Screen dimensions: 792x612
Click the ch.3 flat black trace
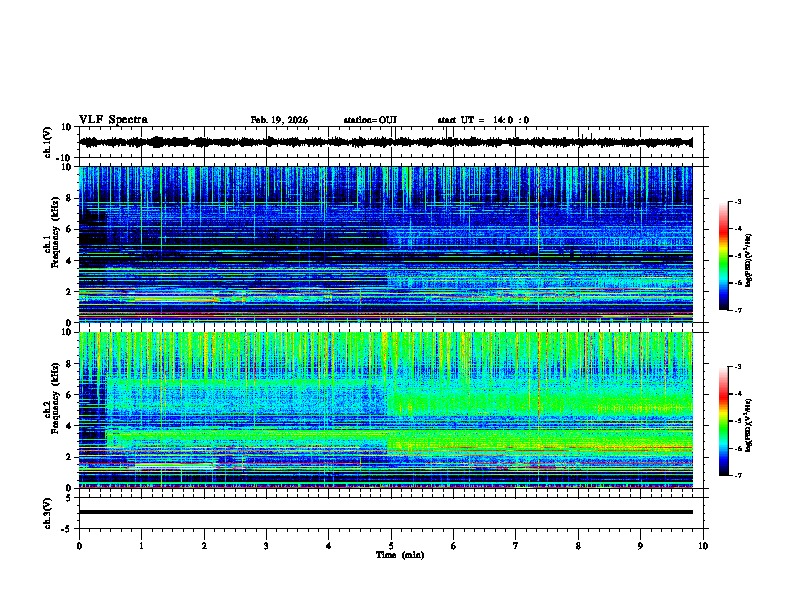[x=386, y=512]
